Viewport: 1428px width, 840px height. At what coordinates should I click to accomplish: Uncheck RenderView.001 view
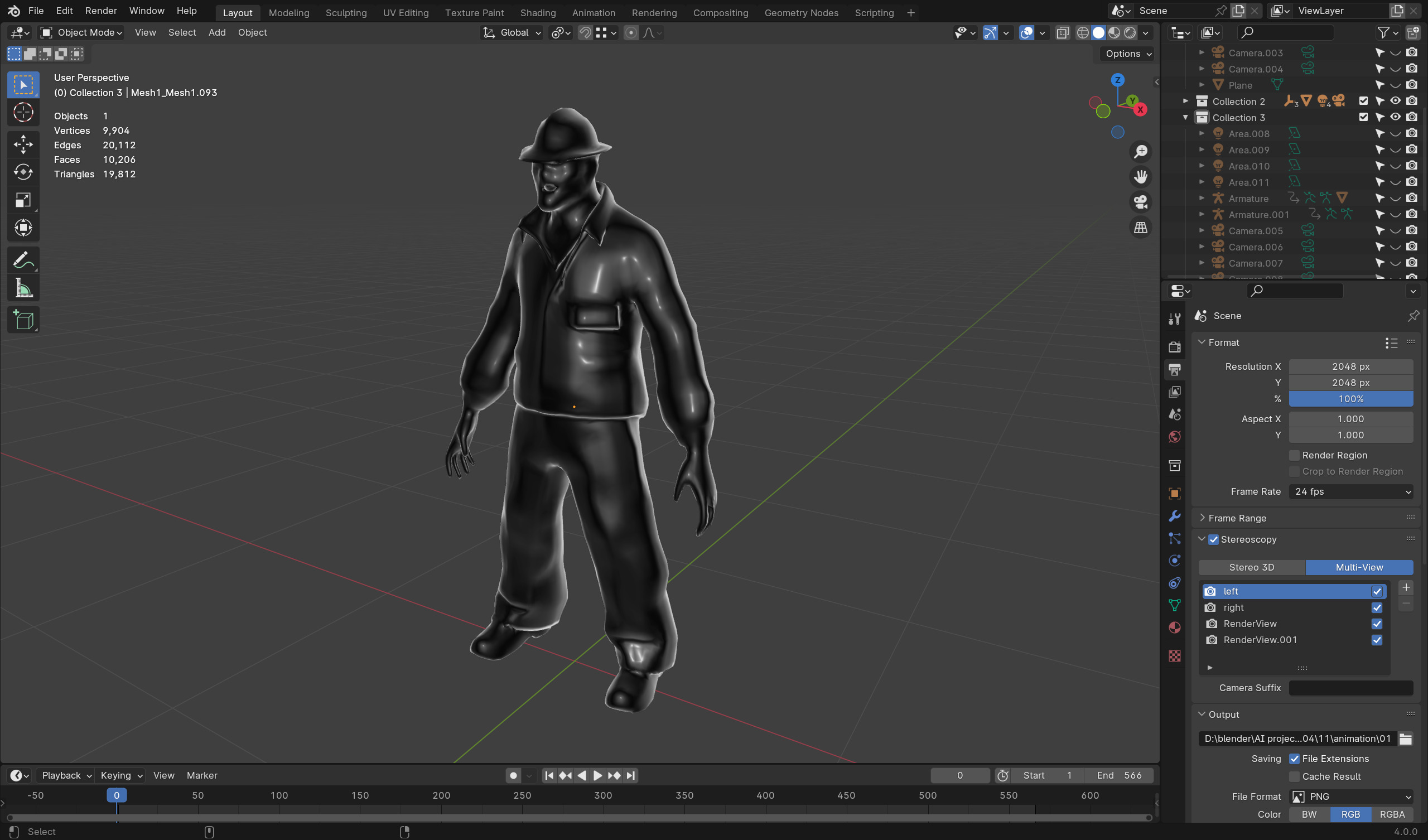click(x=1377, y=640)
